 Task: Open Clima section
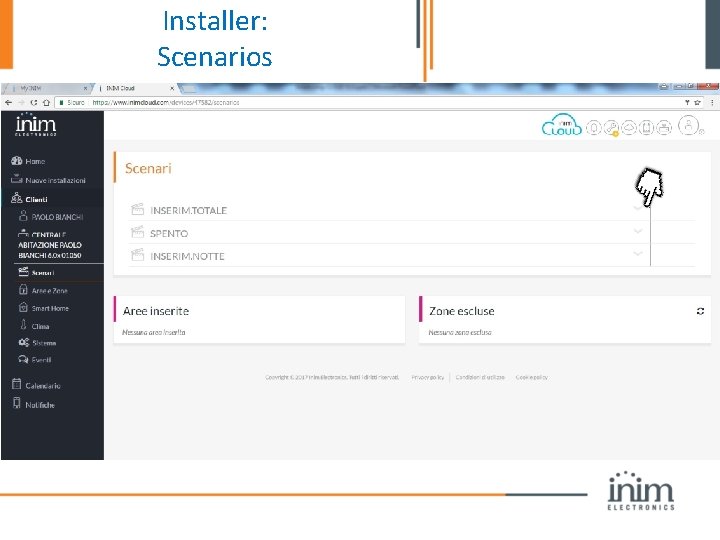tap(40, 326)
